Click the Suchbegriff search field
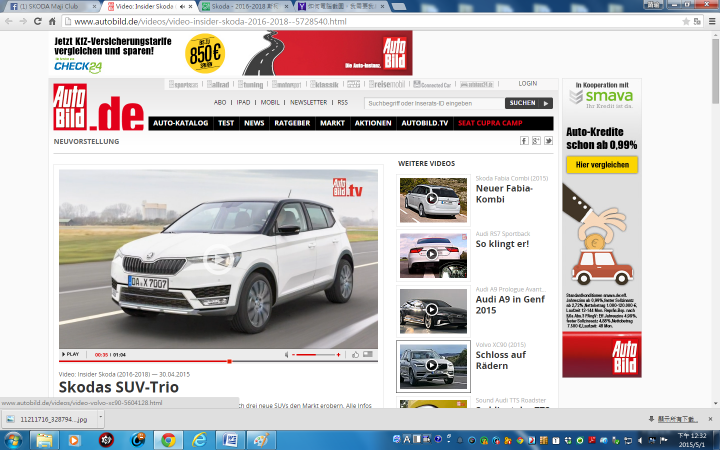The height and width of the screenshot is (450, 720). pos(434,103)
